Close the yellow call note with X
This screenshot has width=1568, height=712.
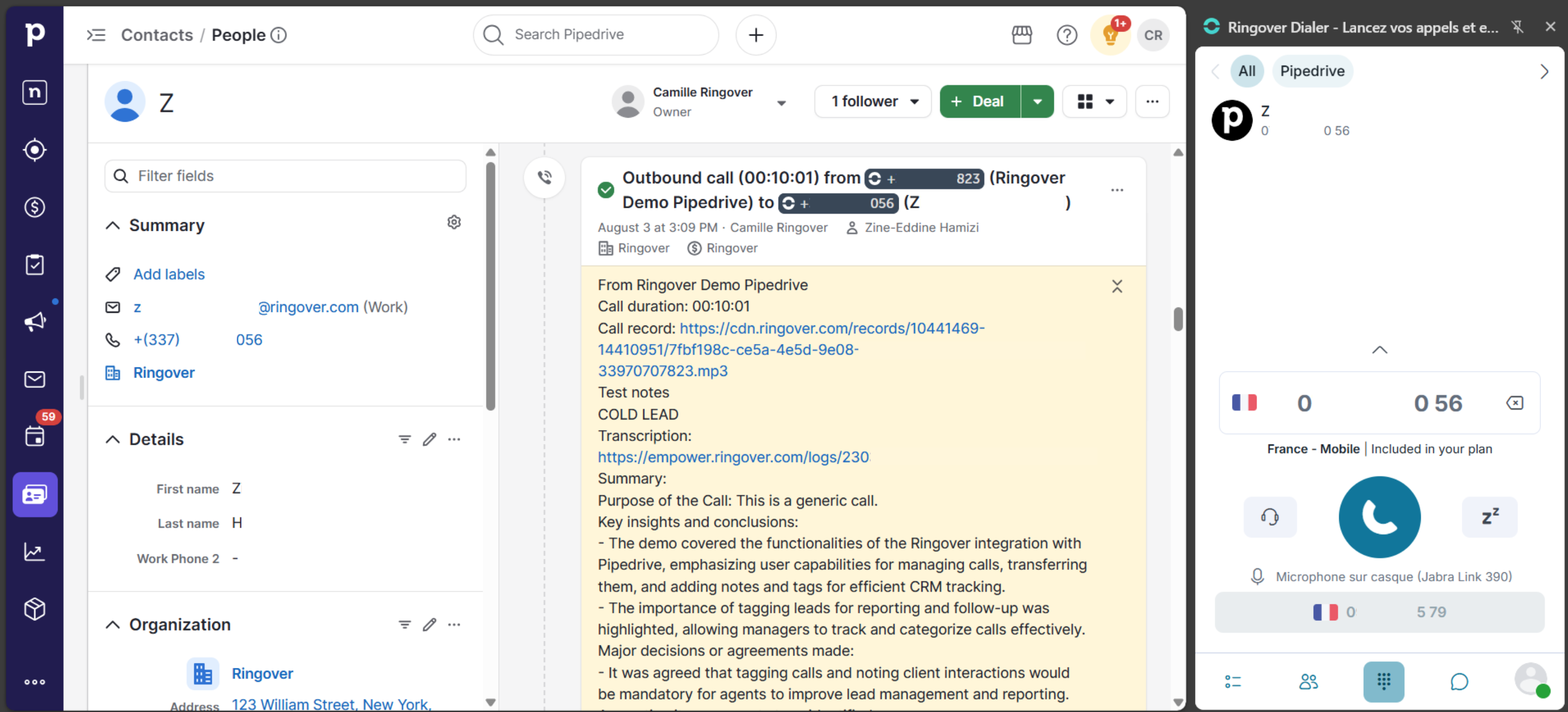[1116, 286]
